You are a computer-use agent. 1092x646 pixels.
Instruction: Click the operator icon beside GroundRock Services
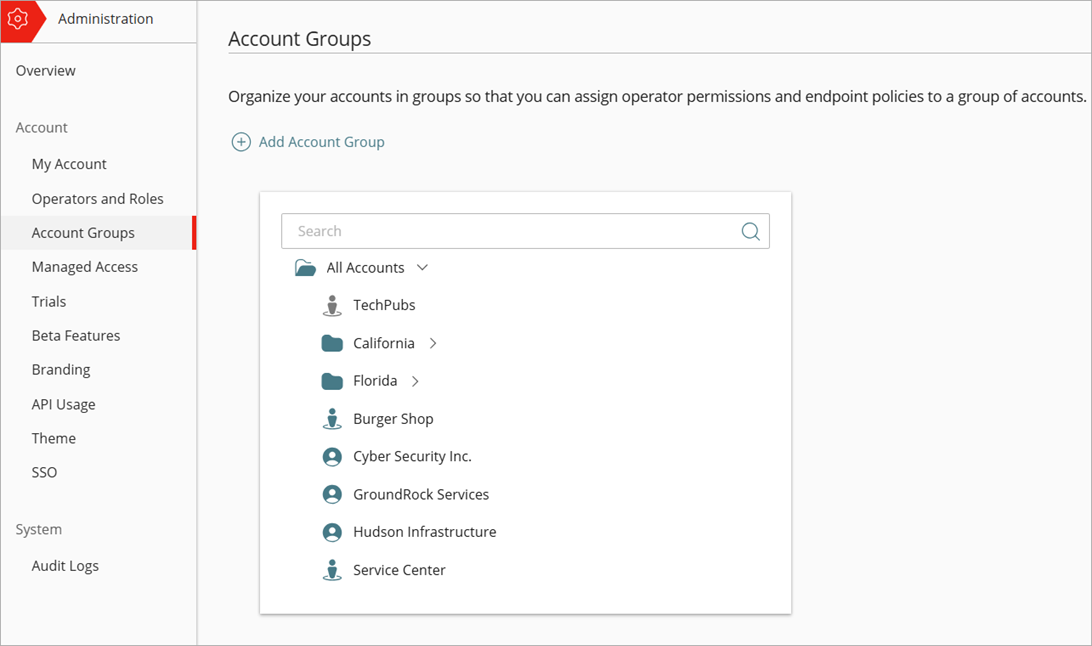332,494
